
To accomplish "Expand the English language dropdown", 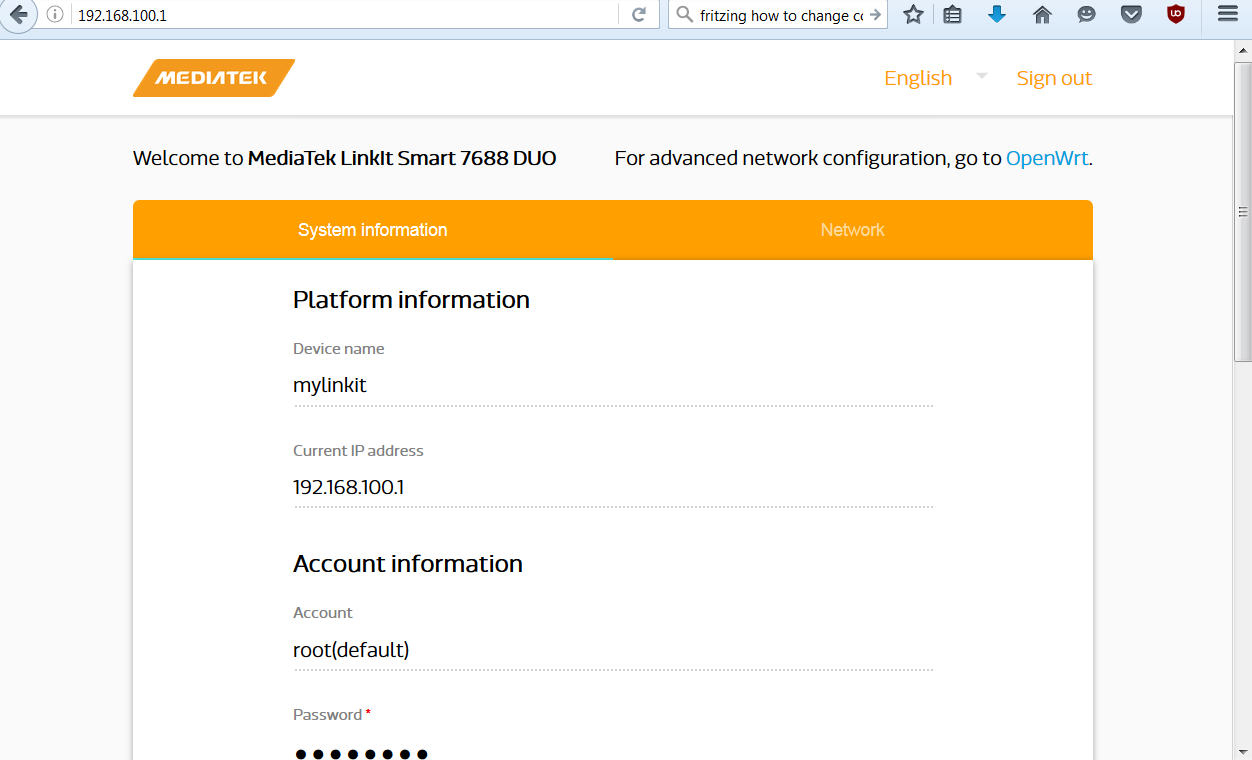I will tap(981, 76).
